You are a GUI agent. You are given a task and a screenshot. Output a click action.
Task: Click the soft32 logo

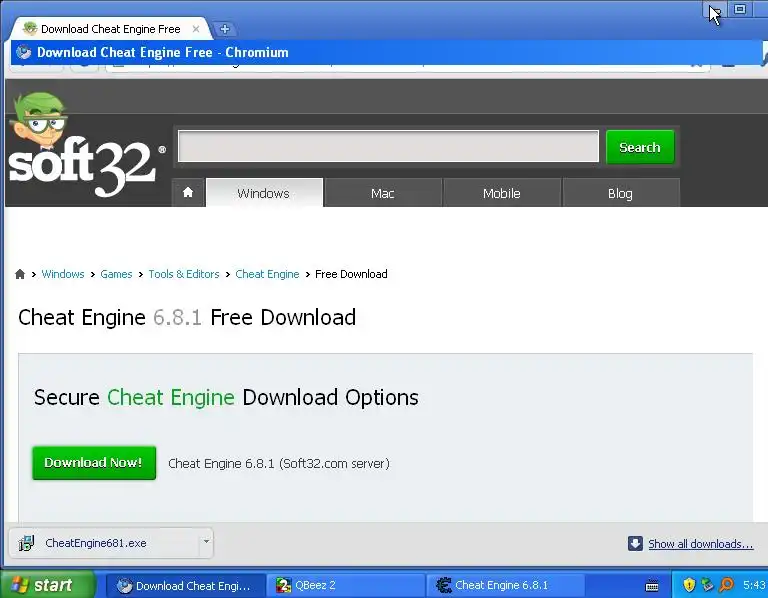pyautogui.click(x=86, y=145)
